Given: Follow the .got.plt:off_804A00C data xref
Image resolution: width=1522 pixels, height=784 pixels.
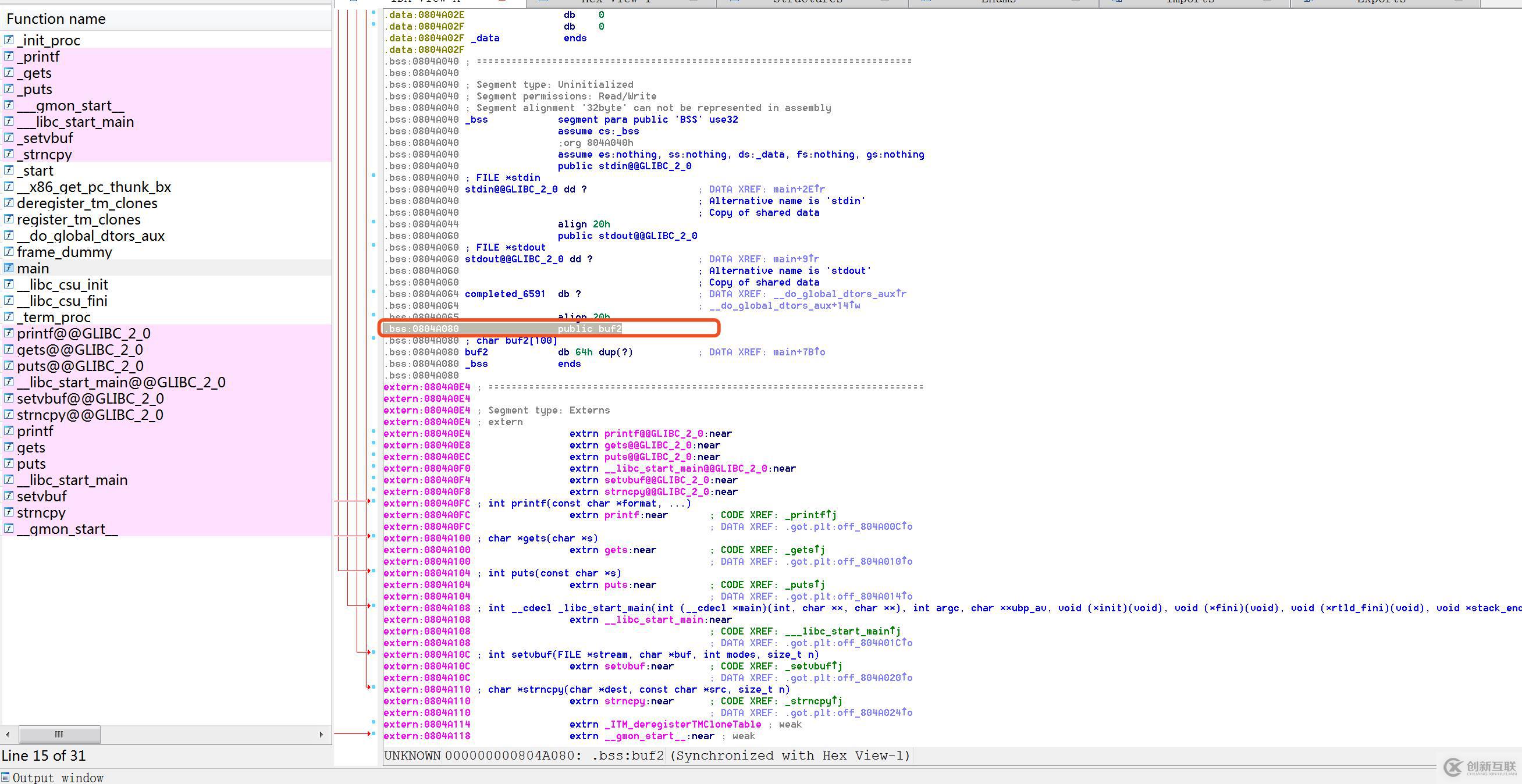Looking at the screenshot, I should [x=848, y=526].
